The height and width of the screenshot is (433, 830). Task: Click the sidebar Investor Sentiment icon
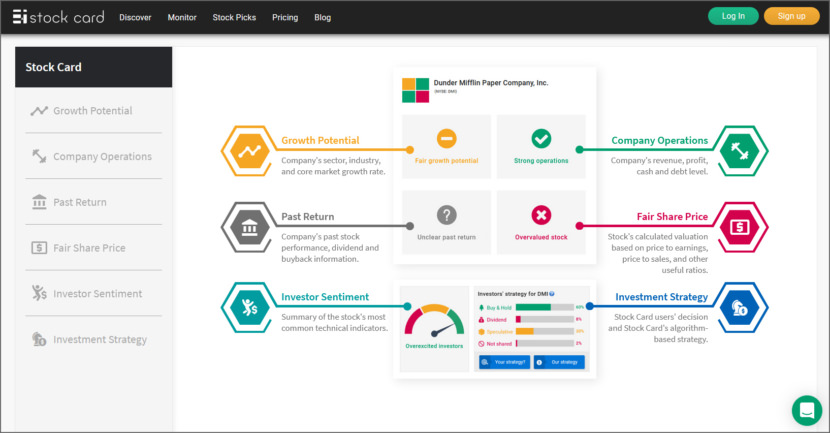coord(39,293)
